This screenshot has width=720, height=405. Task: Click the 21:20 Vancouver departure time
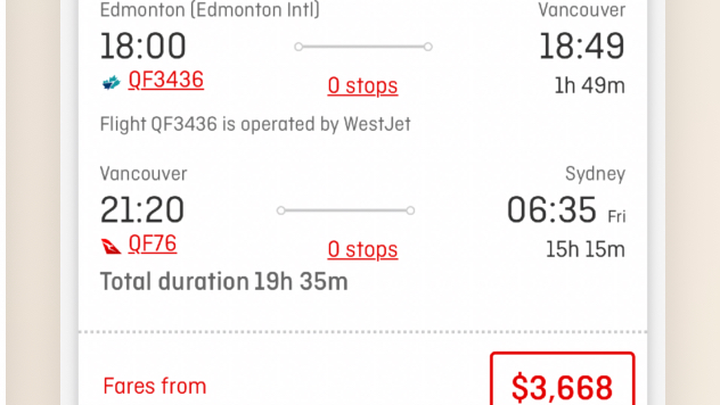coord(142,210)
